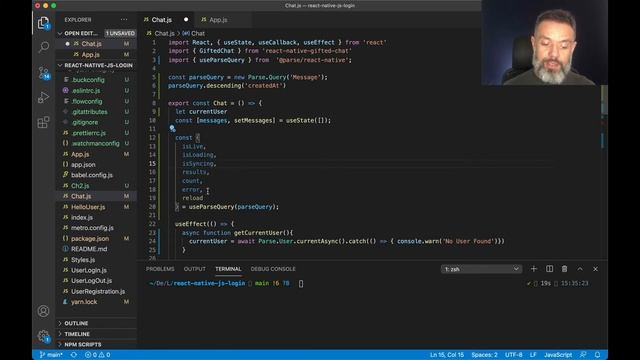640x360 pixels.
Task: Change indentation via Spaces: 2
Action: click(x=484, y=355)
